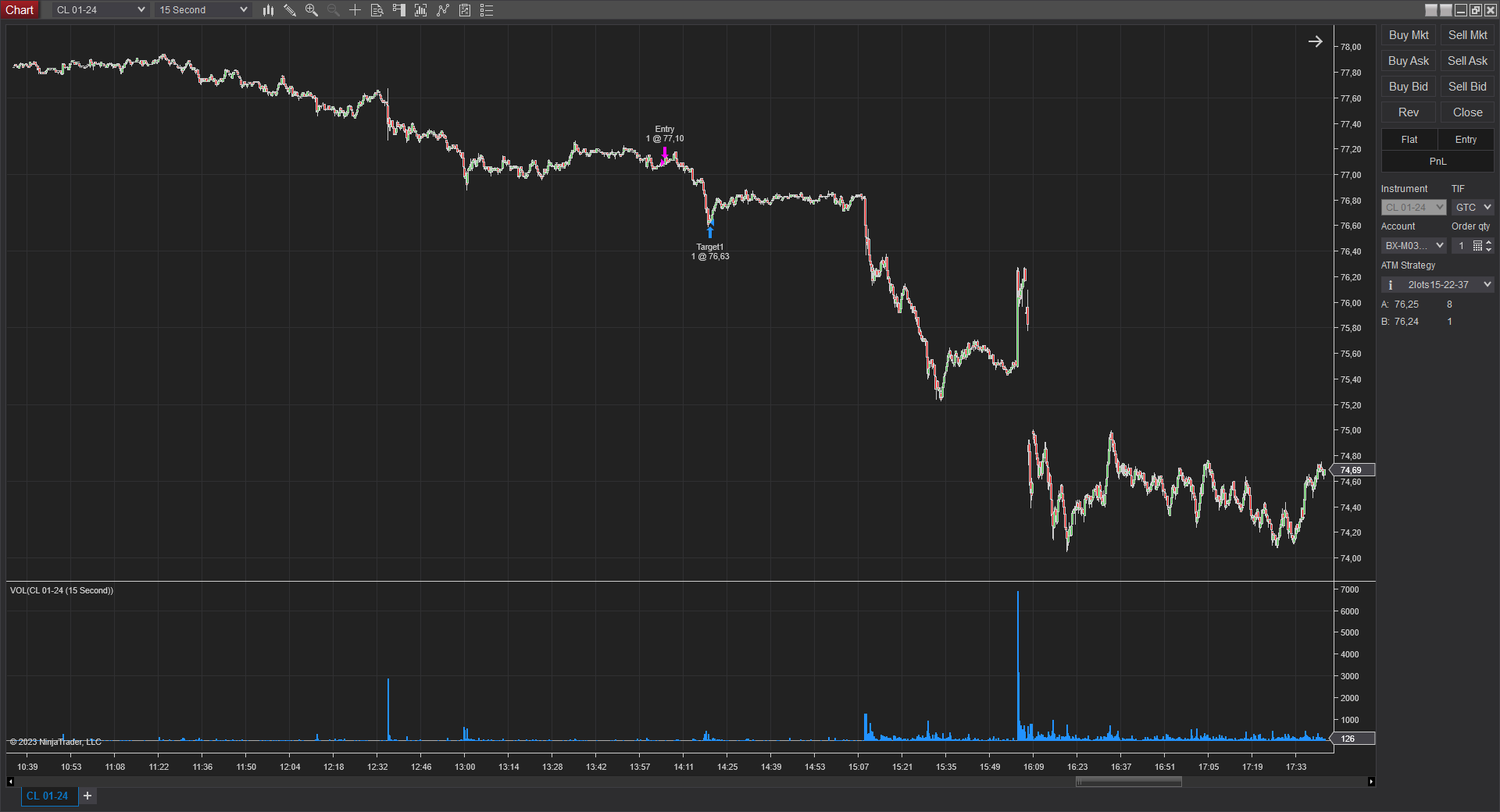Toggle the Chart Trader panel icon
Viewport: 1500px width, 812px height.
coord(399,10)
